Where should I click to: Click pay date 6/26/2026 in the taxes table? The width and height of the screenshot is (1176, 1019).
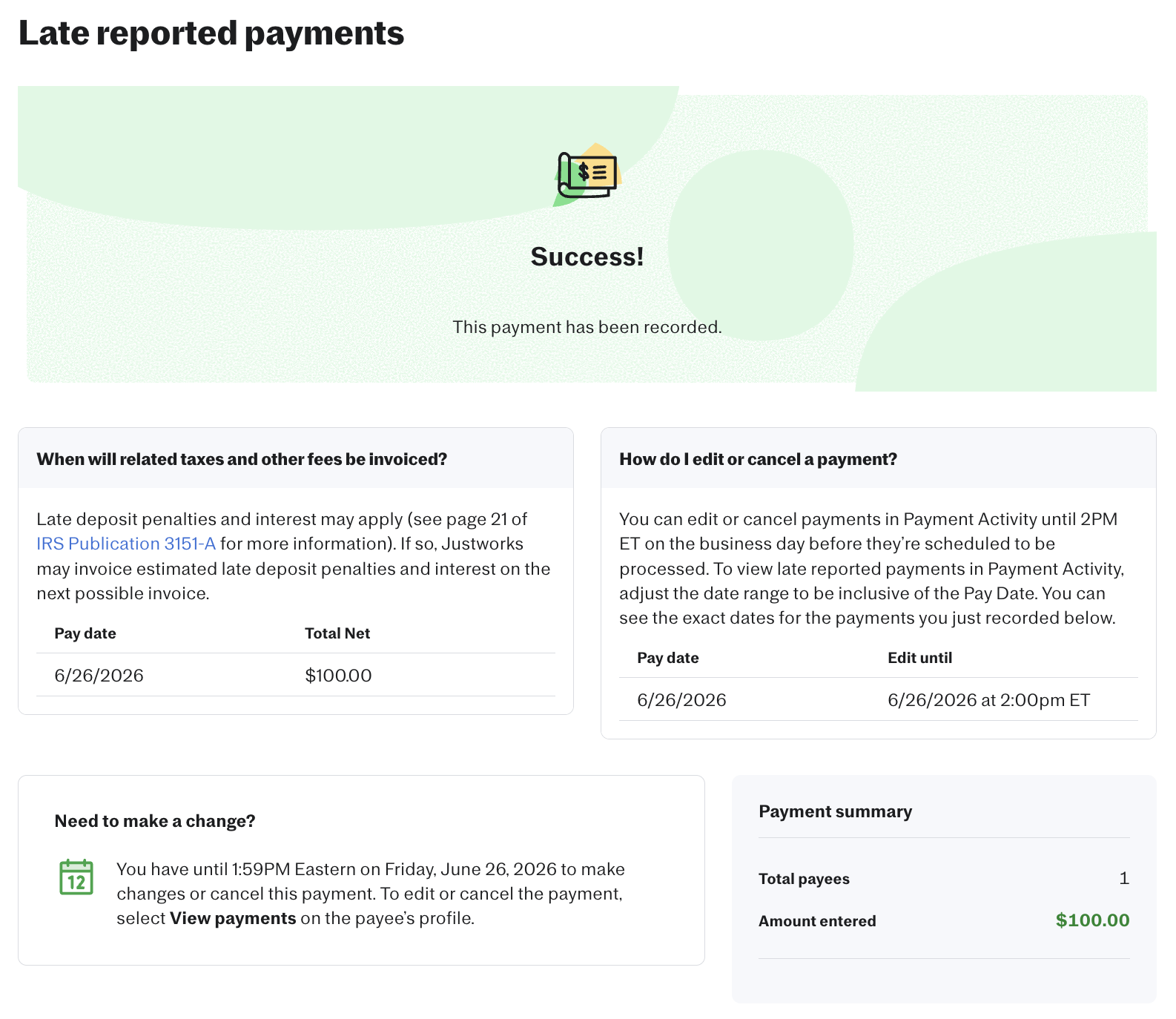click(x=99, y=676)
